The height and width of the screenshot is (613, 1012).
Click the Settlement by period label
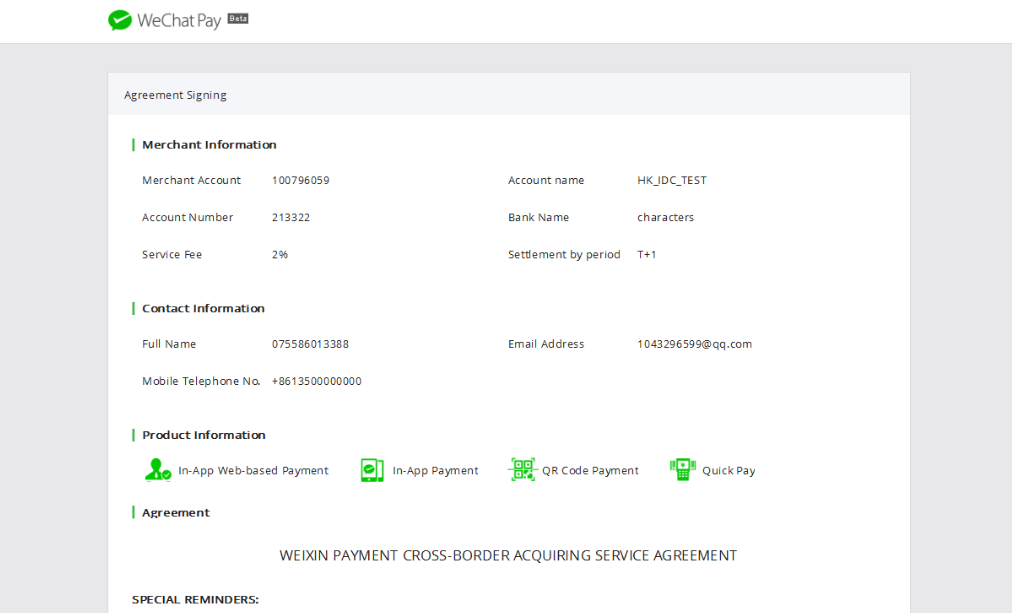point(564,254)
